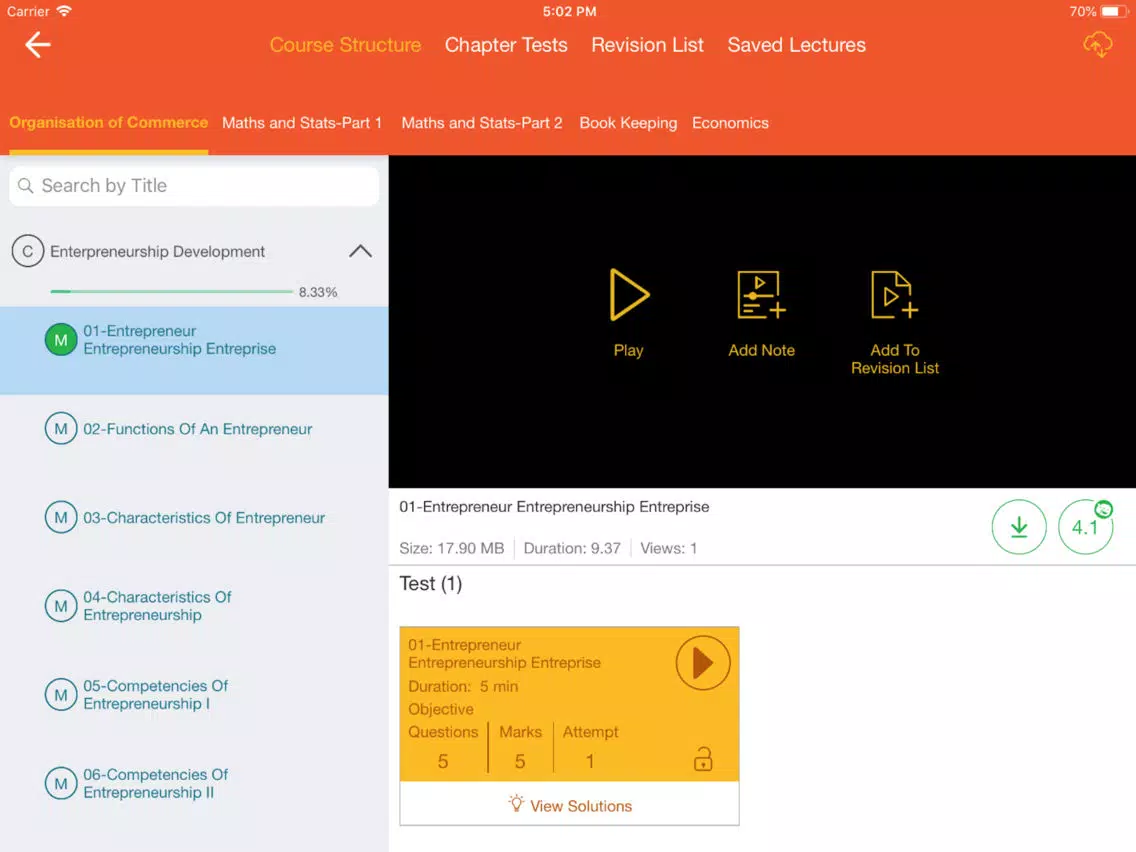The width and height of the screenshot is (1136, 852).
Task: Select the Economics subject tab
Action: tap(730, 123)
